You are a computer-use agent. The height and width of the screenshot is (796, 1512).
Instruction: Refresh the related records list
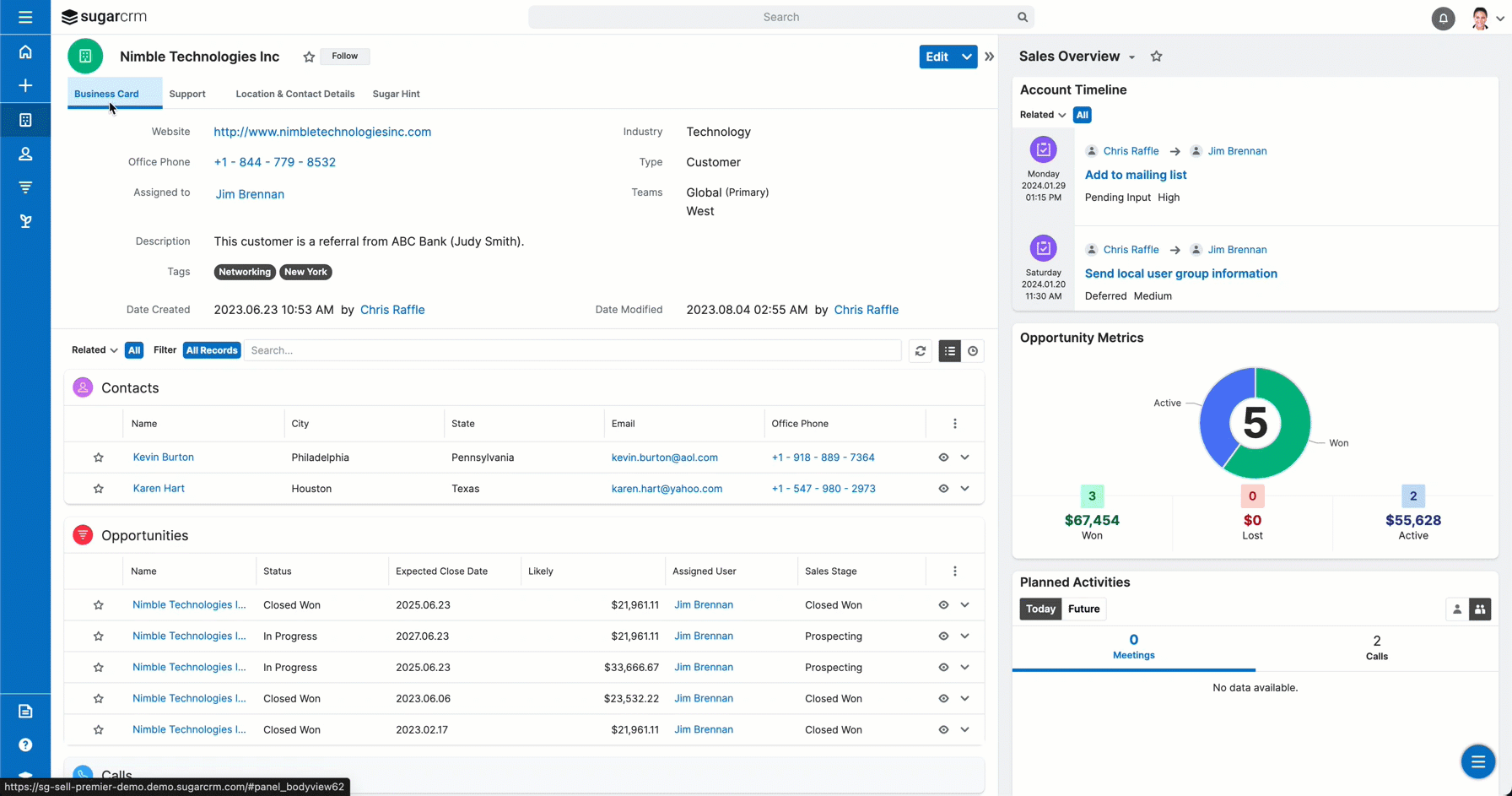pos(921,351)
